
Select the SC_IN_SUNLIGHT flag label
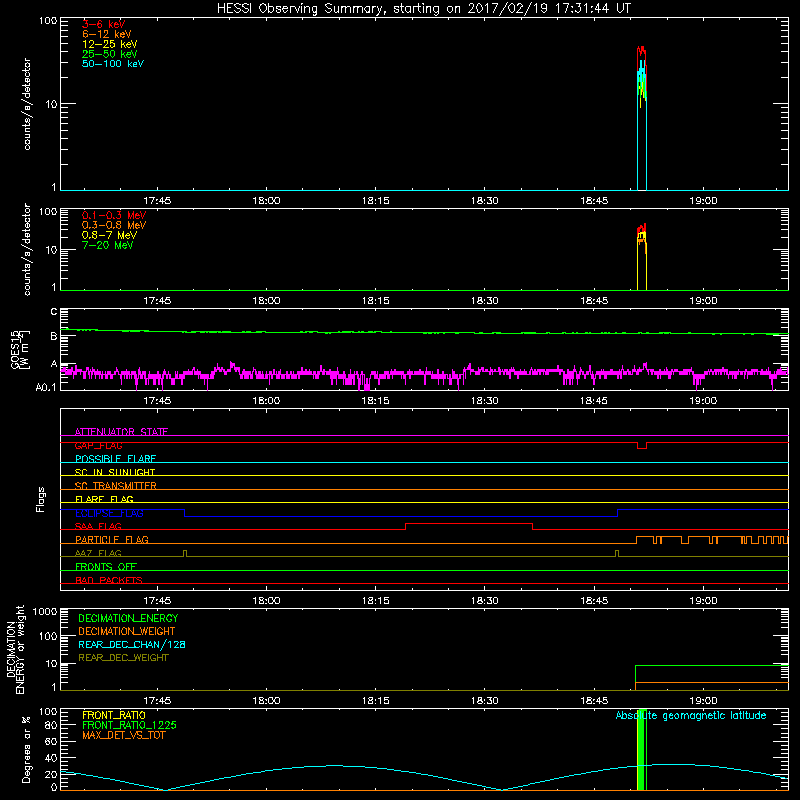tap(115, 472)
